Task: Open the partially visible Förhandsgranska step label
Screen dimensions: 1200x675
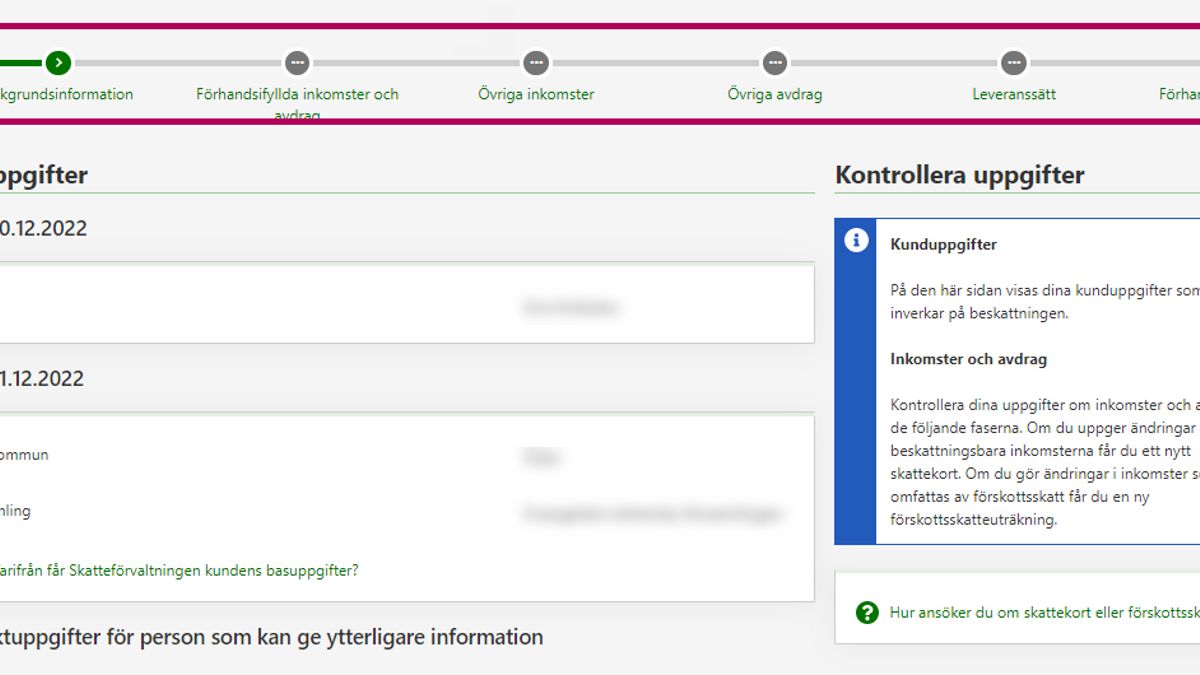Action: click(1180, 94)
